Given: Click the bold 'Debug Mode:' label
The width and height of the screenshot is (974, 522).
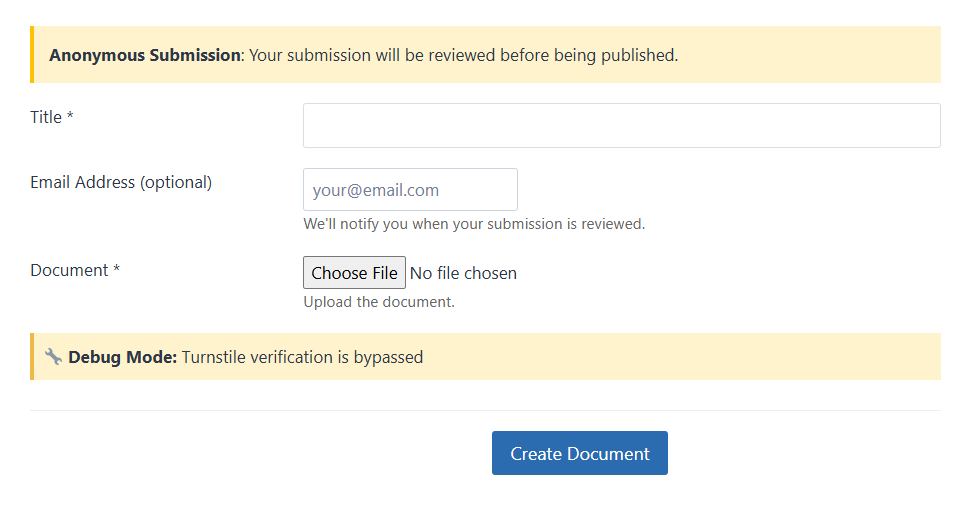Looking at the screenshot, I should pyautogui.click(x=122, y=357).
